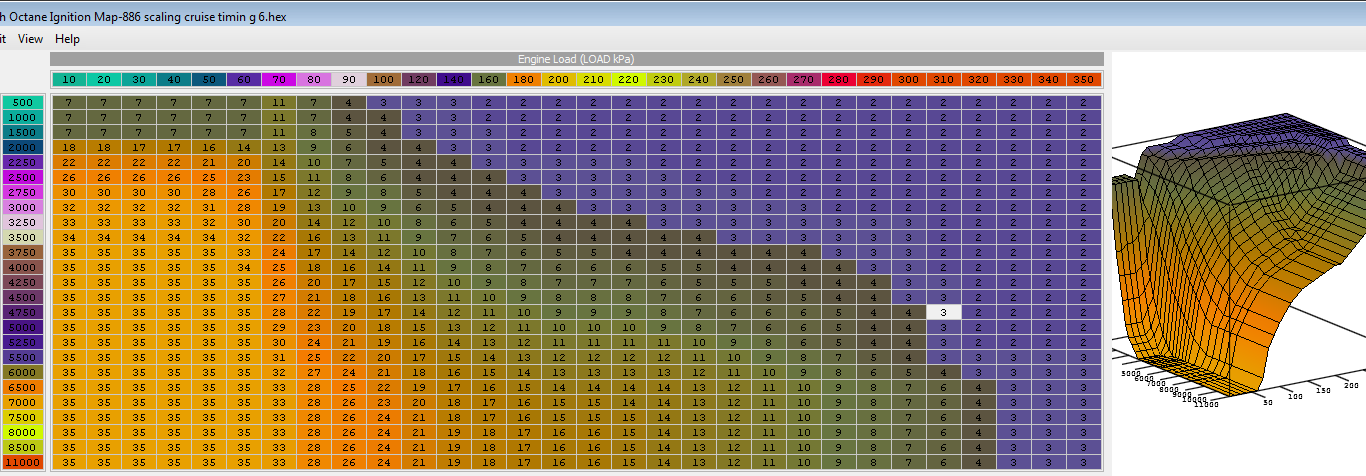This screenshot has width=1366, height=476.
Task: Open the View menu
Action: click(x=30, y=39)
